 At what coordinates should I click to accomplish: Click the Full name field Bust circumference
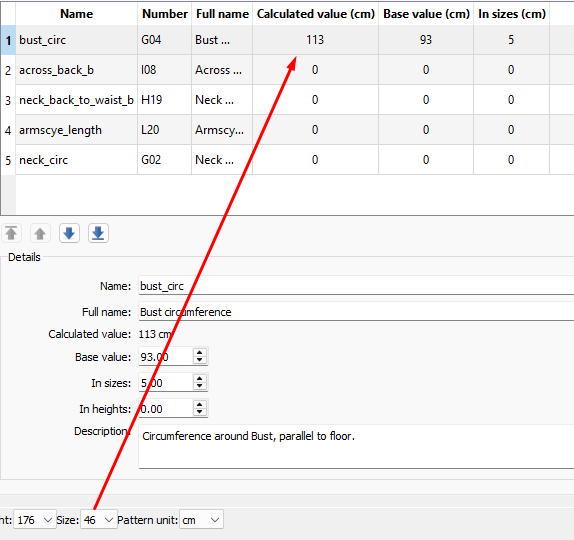[356, 312]
